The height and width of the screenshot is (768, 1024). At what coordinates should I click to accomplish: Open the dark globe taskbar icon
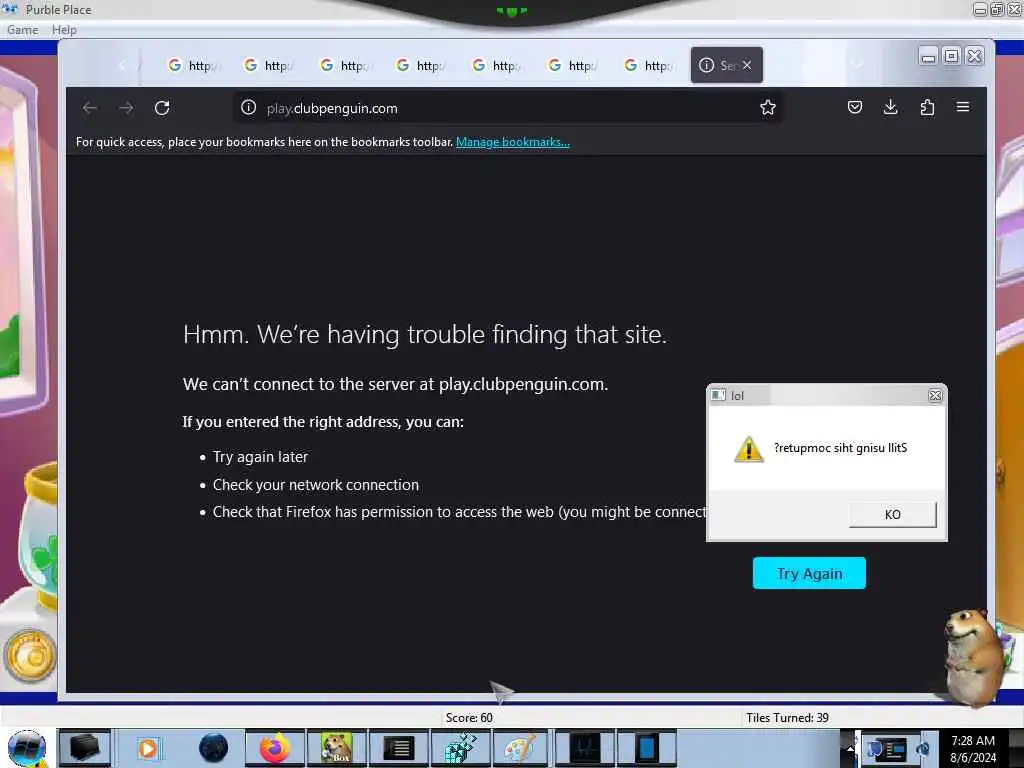(213, 748)
